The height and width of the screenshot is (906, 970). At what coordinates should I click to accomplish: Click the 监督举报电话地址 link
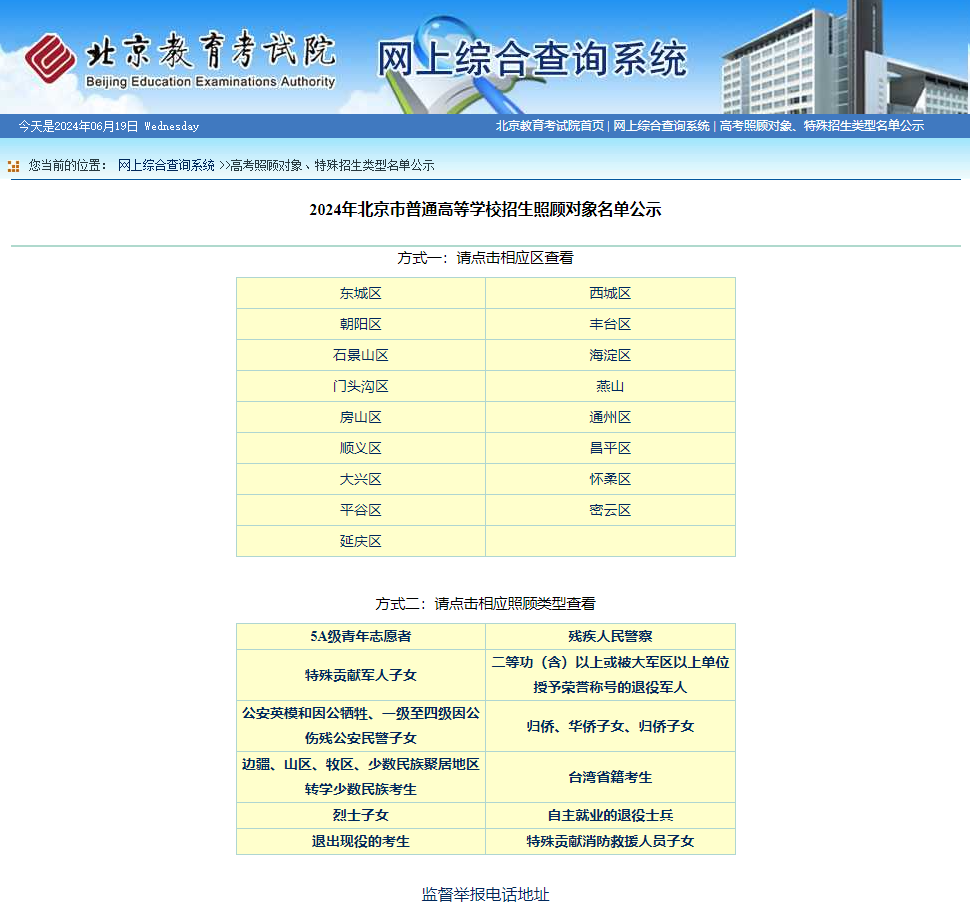pos(485,894)
